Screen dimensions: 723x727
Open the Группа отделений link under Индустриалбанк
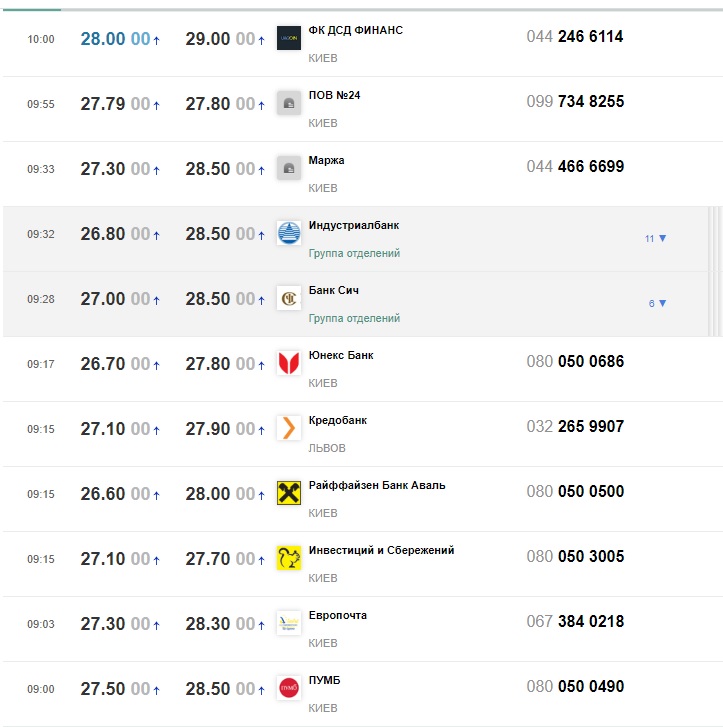[354, 254]
